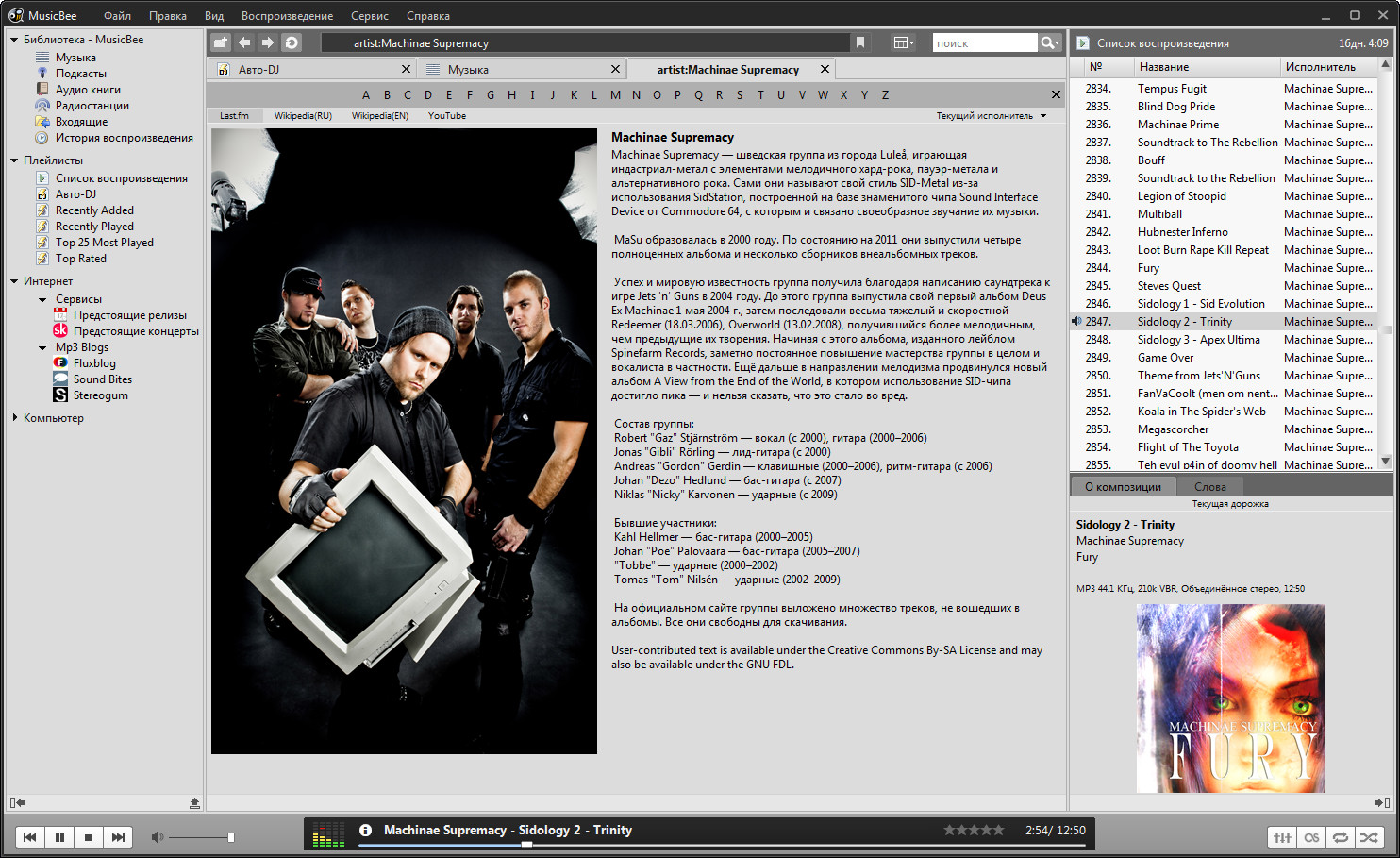Select Top 25 Most Played playlist
1400x858 pixels.
[x=104, y=243]
